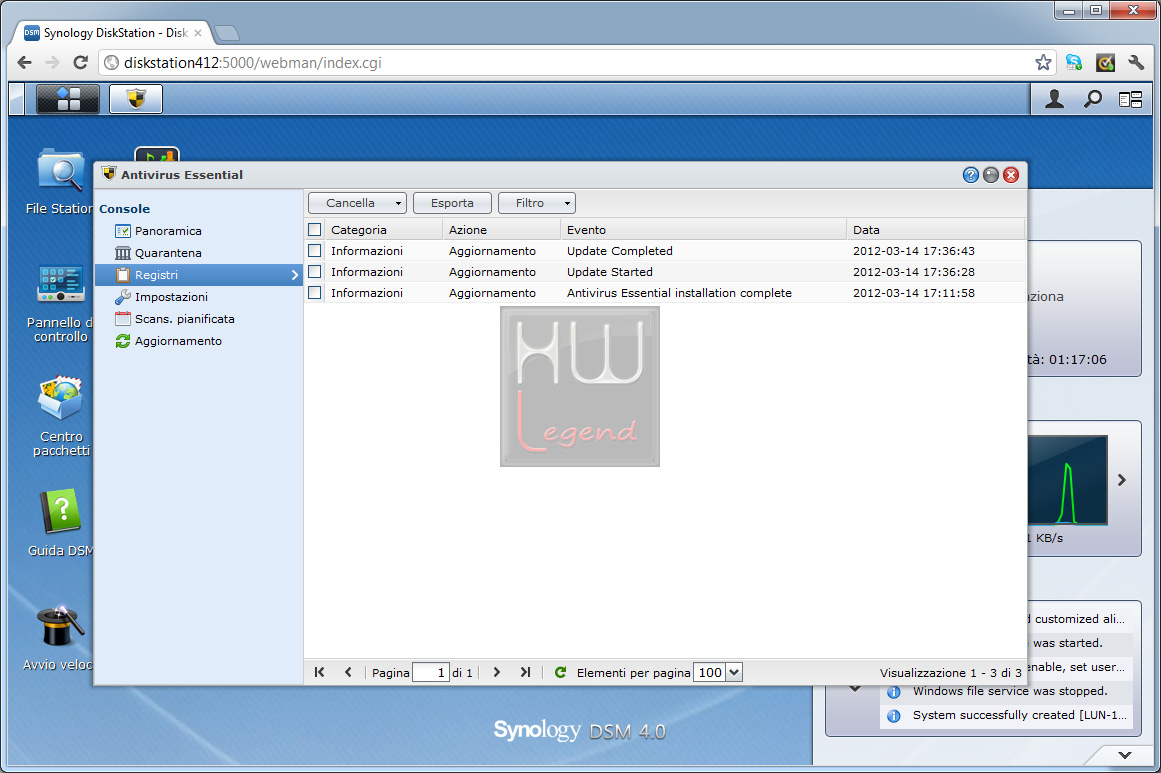Reload the browser page
The height and width of the screenshot is (773, 1161).
[81, 63]
